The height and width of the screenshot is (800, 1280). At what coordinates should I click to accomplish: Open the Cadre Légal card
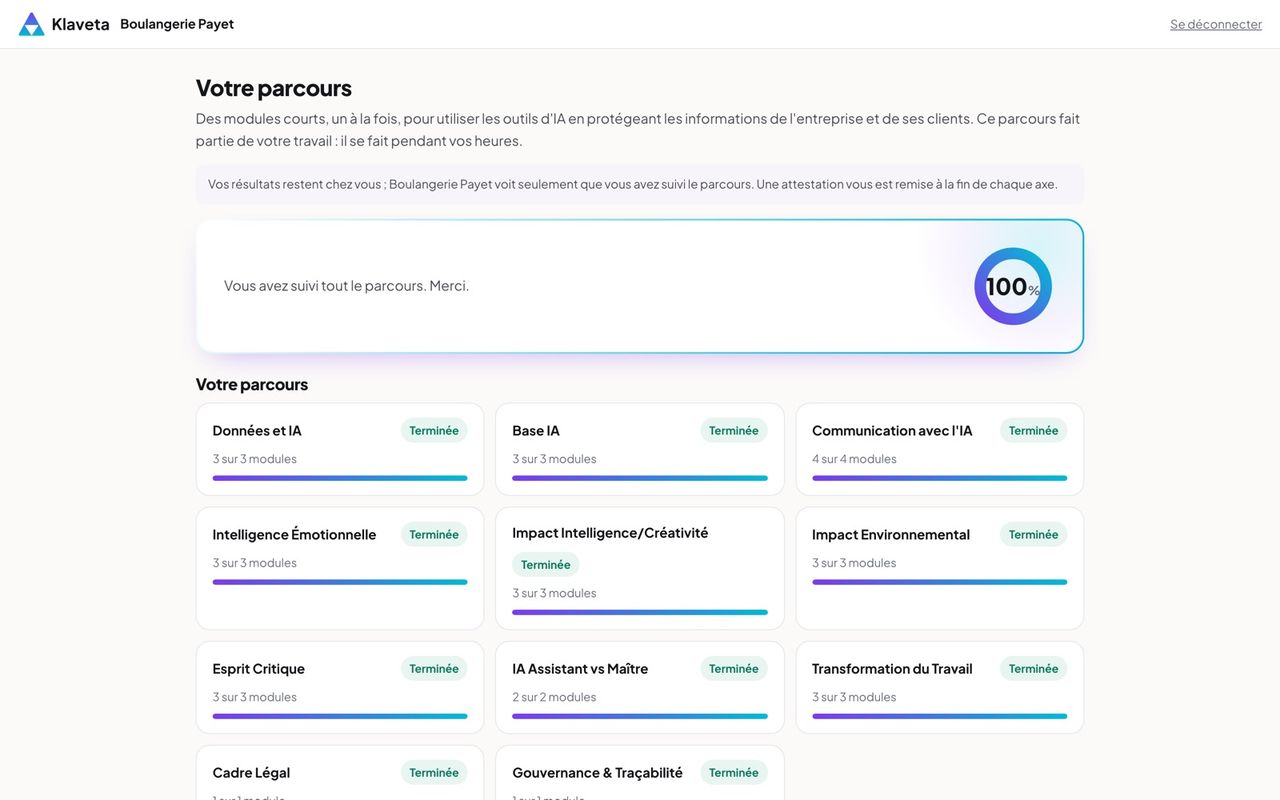coord(340,773)
